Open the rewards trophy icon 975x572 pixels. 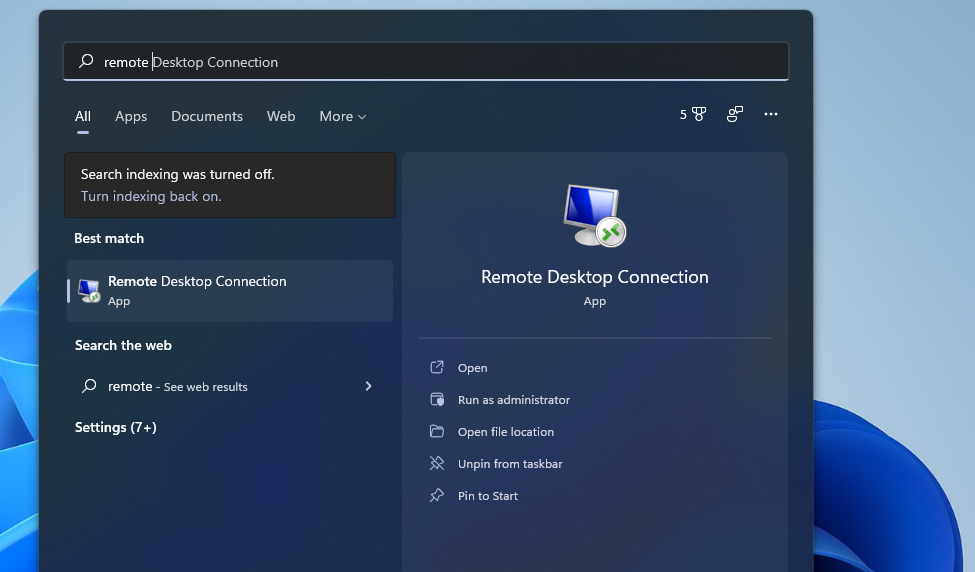tap(698, 115)
